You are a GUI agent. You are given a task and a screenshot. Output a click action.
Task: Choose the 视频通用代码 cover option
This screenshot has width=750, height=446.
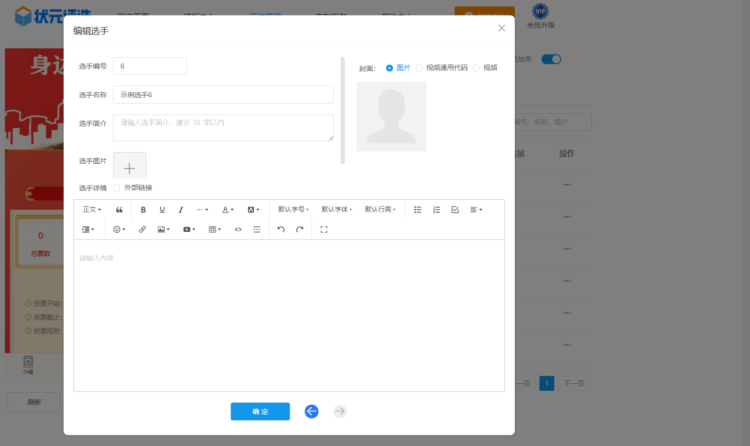click(420, 68)
